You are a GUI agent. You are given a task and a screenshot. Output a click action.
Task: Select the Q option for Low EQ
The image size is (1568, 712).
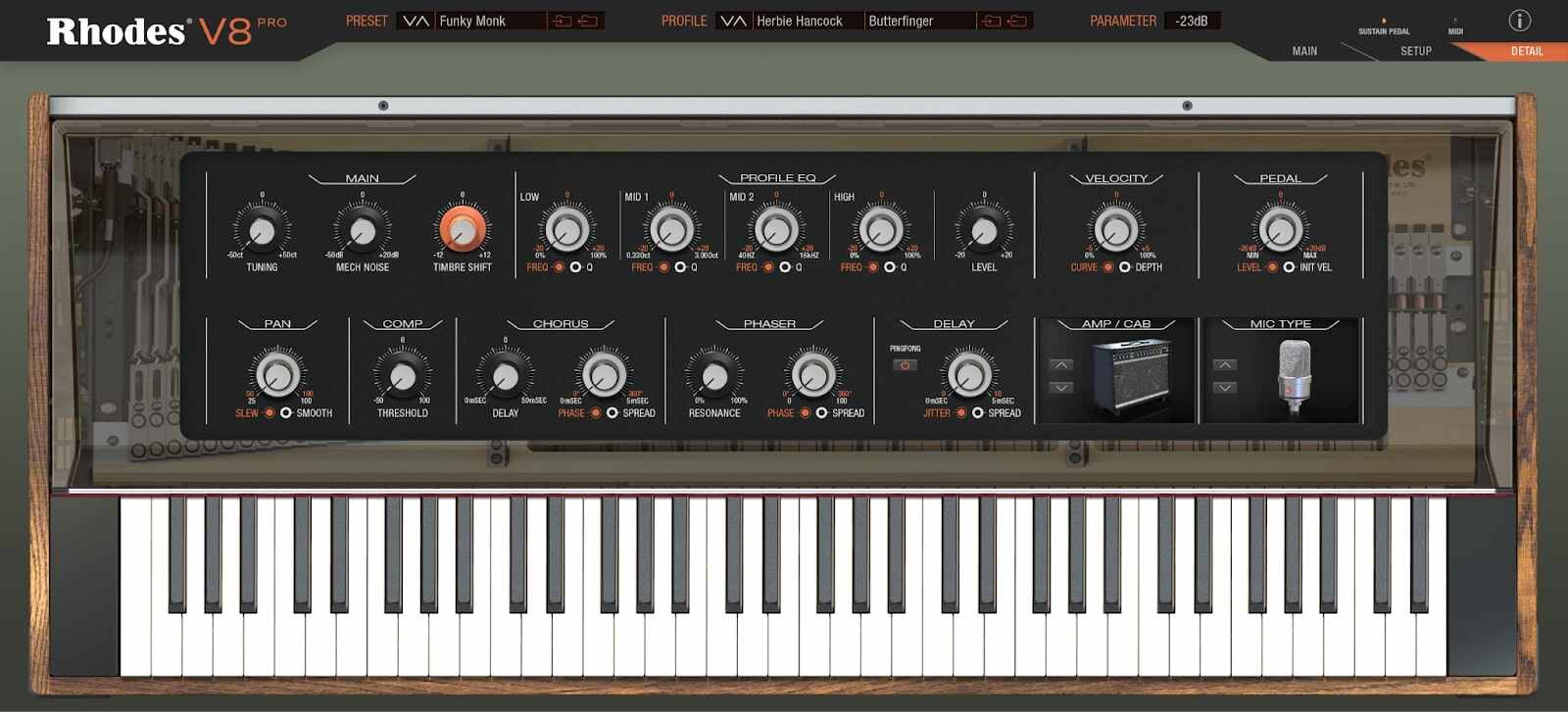[576, 267]
